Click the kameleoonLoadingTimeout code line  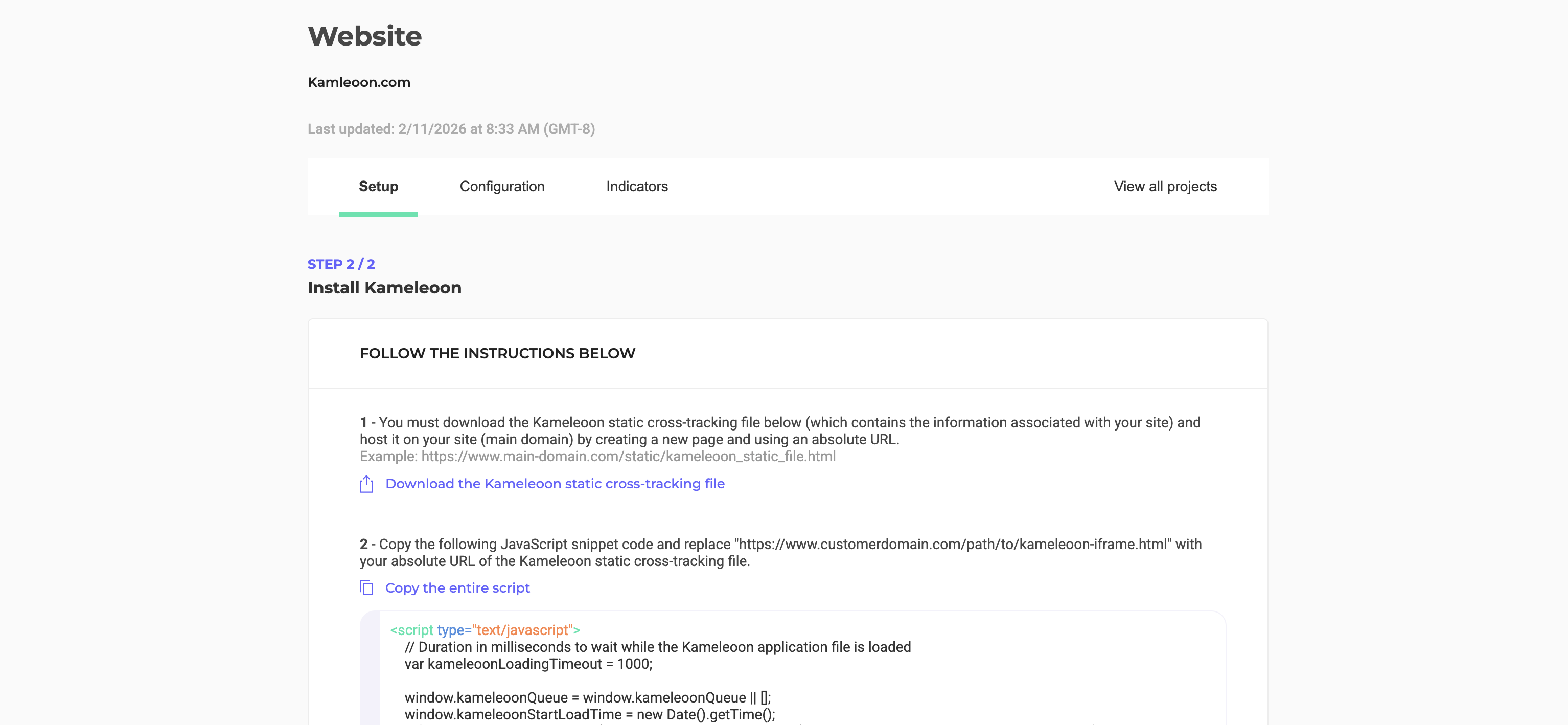[528, 664]
